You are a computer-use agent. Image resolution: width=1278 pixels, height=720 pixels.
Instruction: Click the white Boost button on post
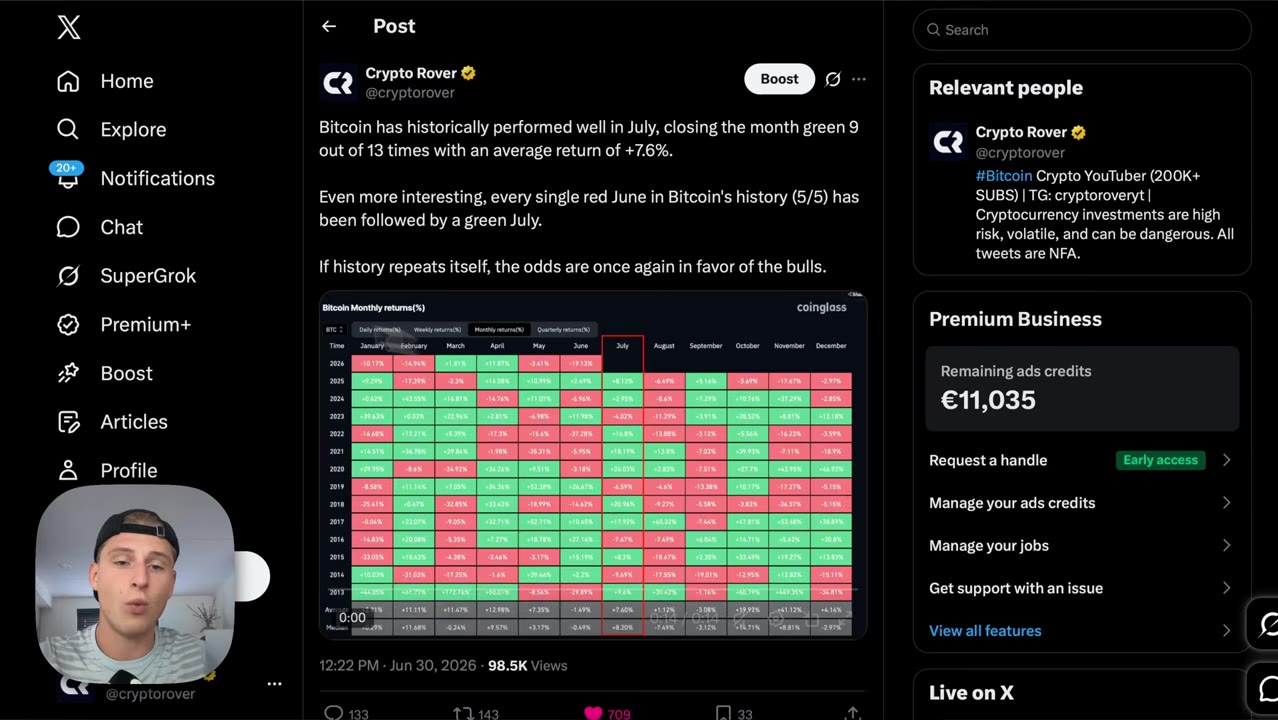tap(779, 79)
